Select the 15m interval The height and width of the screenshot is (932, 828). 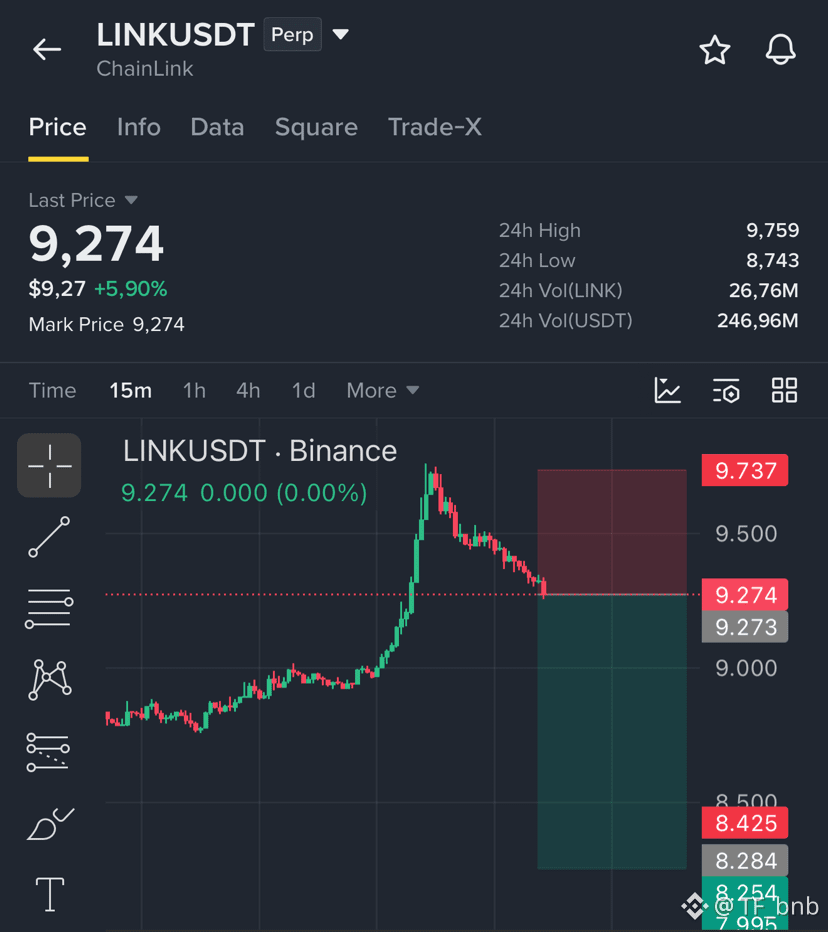(130, 391)
